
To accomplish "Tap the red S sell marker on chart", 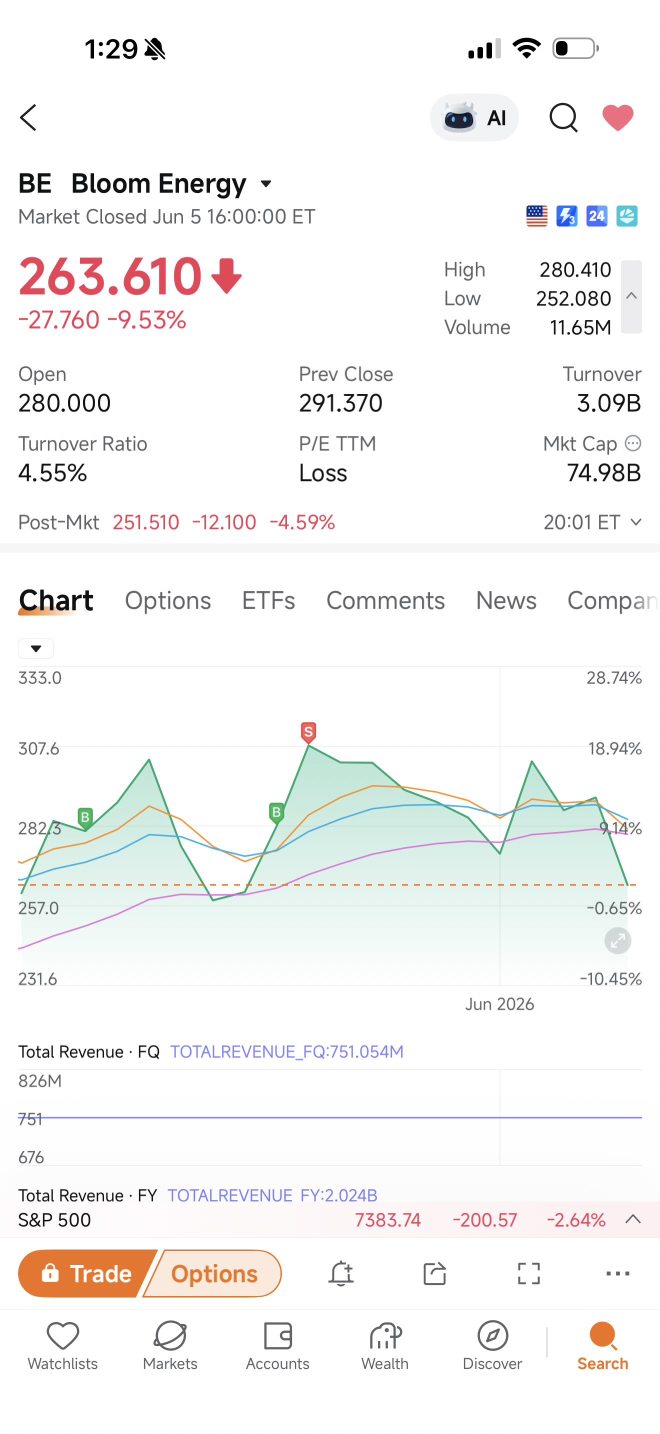I will click(308, 732).
